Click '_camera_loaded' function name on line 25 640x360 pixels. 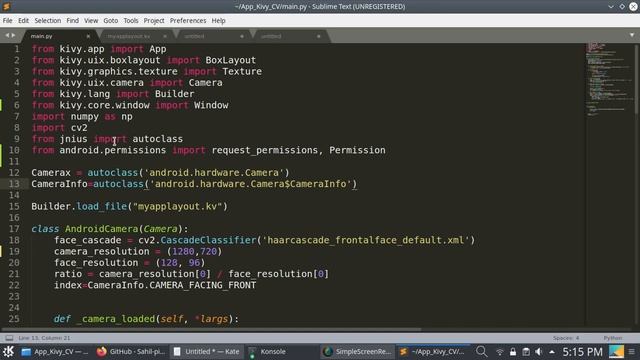click(x=116, y=319)
